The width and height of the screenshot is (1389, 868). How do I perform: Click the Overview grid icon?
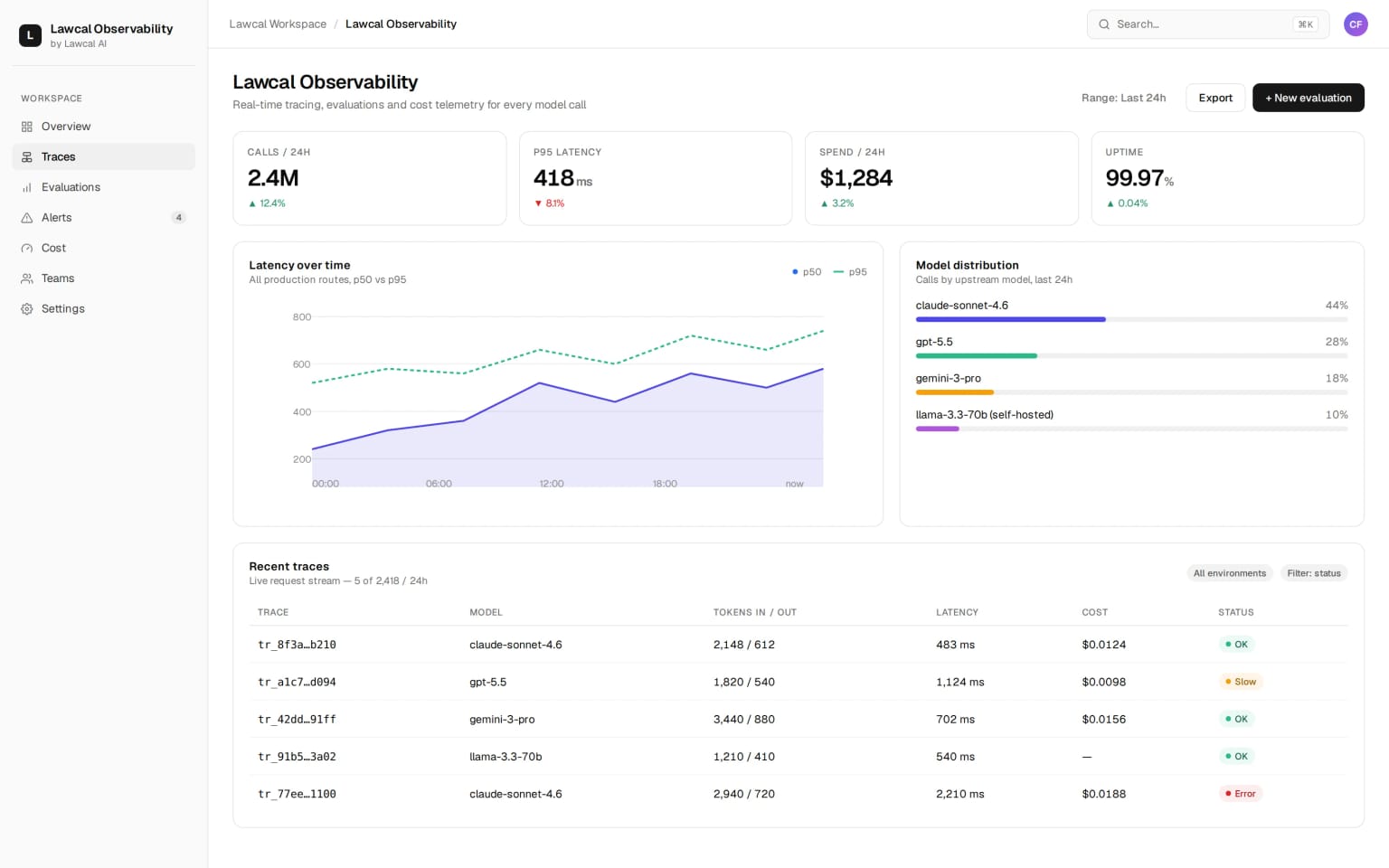pyautogui.click(x=27, y=127)
